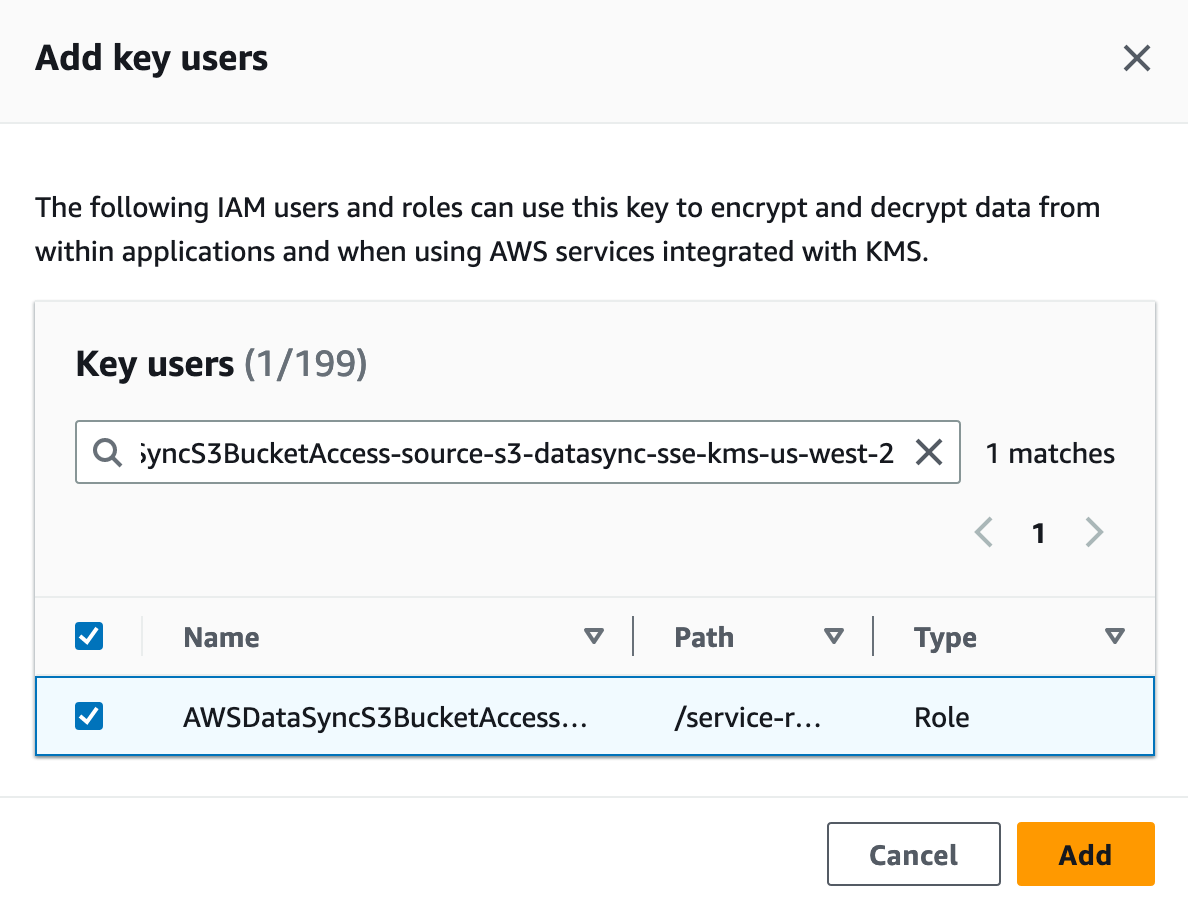Go to previous page with left chevron

point(983,533)
